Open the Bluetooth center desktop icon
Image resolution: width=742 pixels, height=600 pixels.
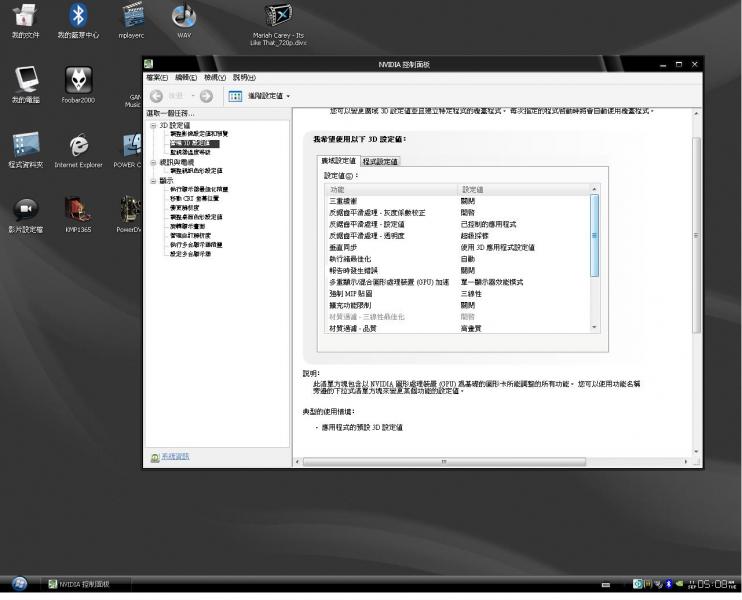tap(78, 16)
